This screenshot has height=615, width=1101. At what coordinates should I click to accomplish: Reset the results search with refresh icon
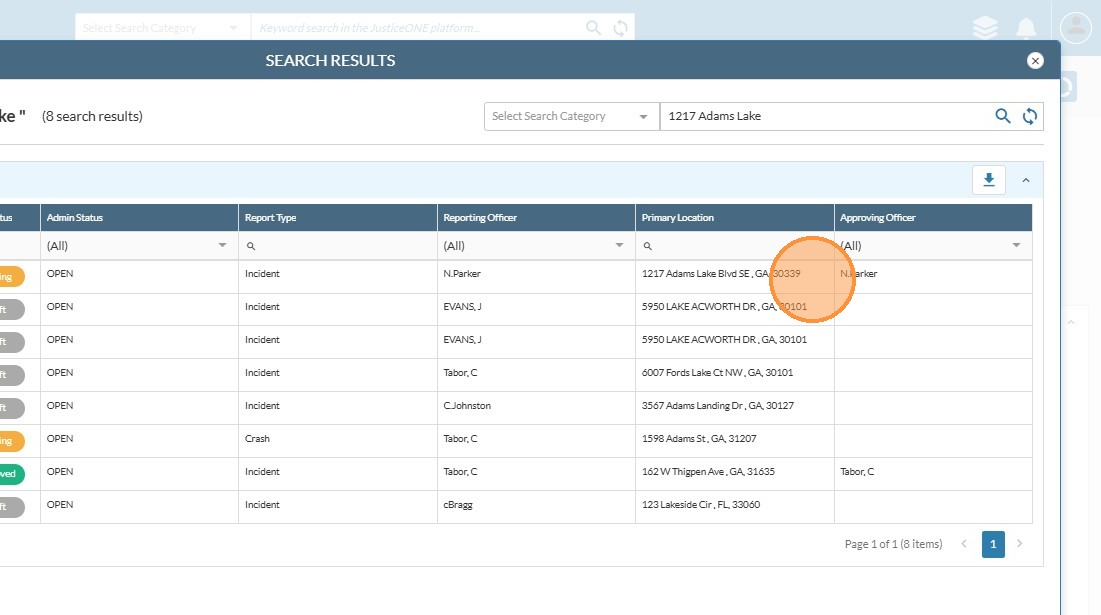tap(1029, 116)
